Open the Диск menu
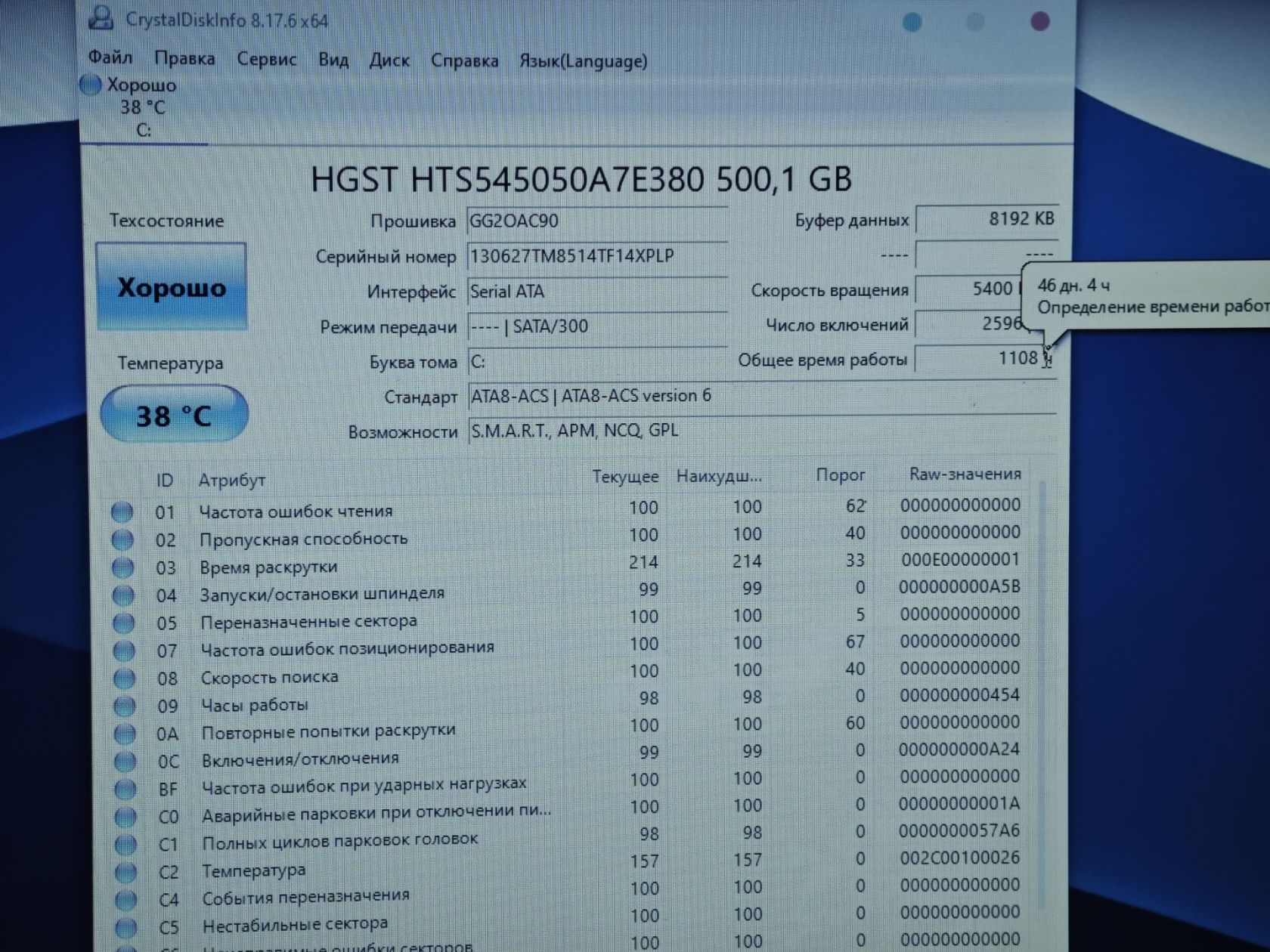Image resolution: width=1270 pixels, height=952 pixels. click(x=389, y=60)
